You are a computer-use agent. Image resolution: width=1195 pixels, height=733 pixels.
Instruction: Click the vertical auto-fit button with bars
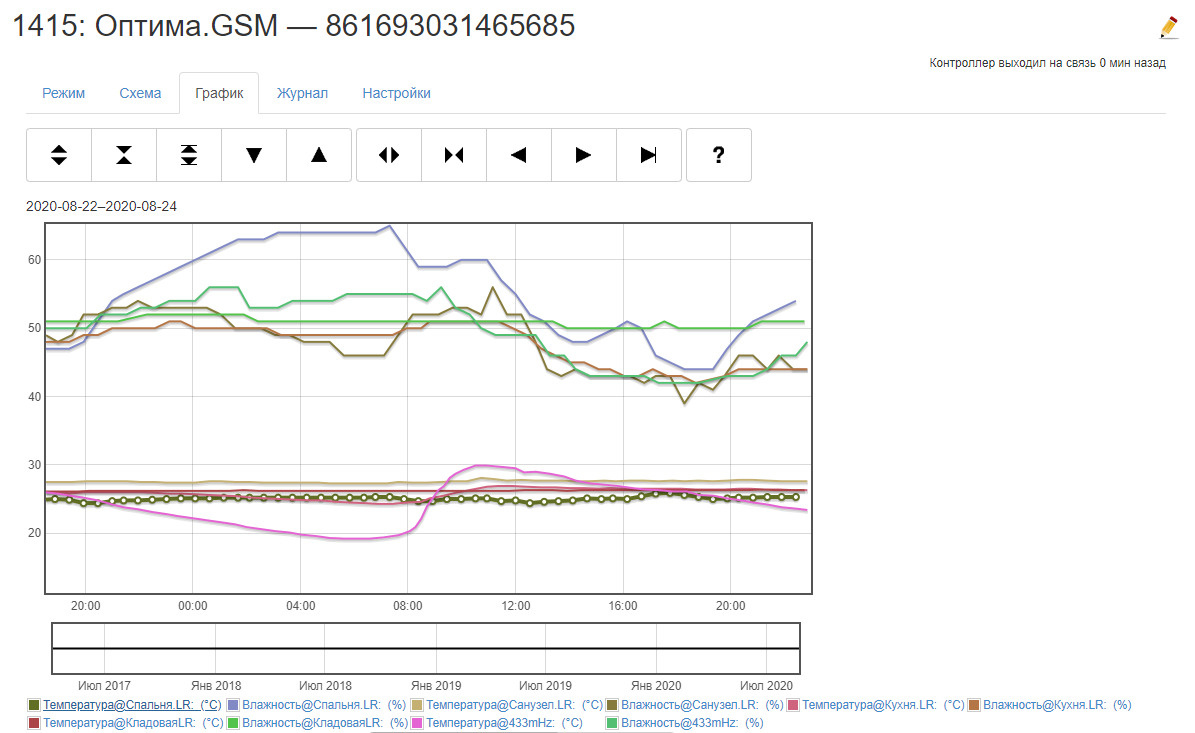pos(189,155)
